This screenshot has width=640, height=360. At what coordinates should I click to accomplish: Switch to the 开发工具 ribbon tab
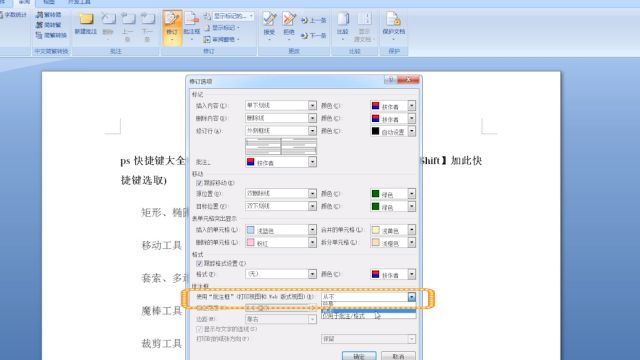(79, 2)
